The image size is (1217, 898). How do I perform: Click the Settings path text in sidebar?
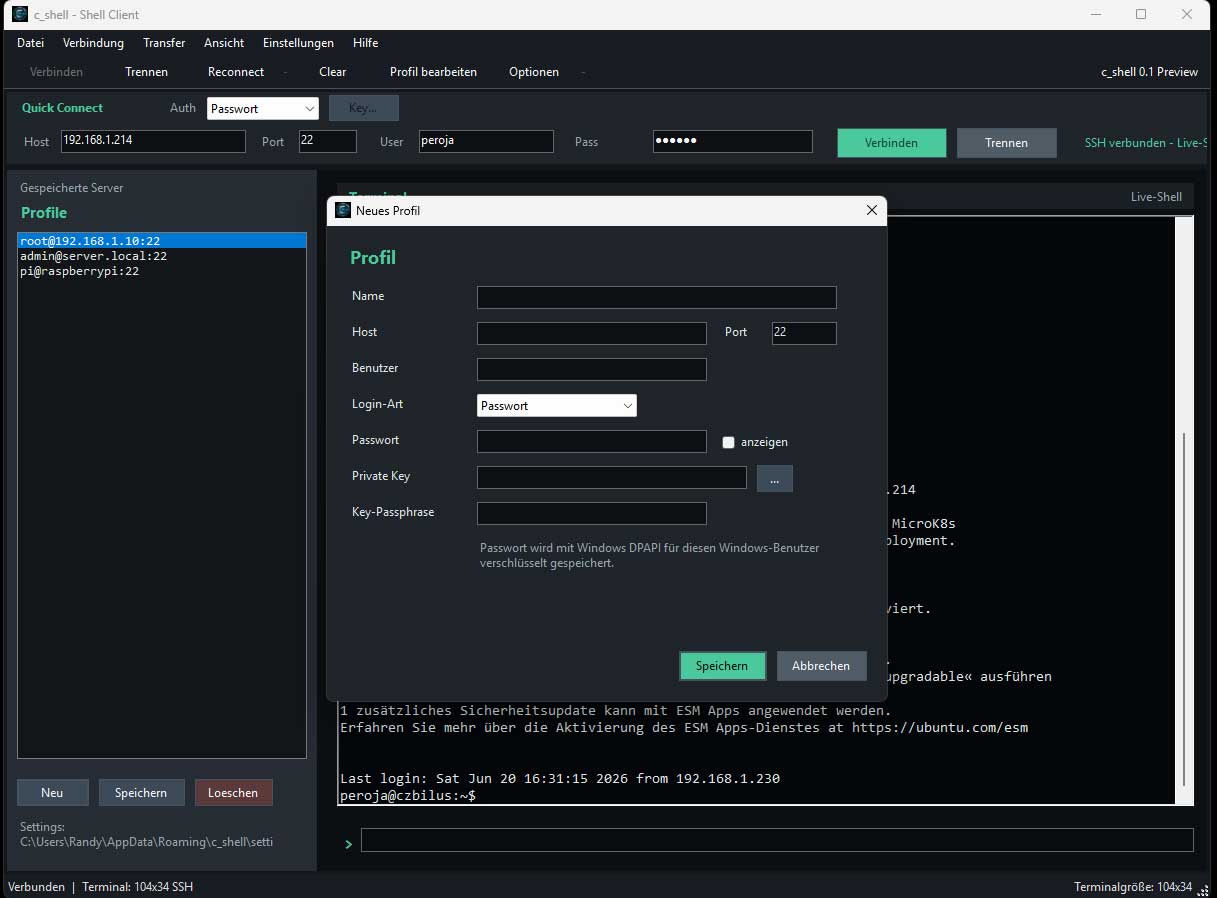[146, 834]
